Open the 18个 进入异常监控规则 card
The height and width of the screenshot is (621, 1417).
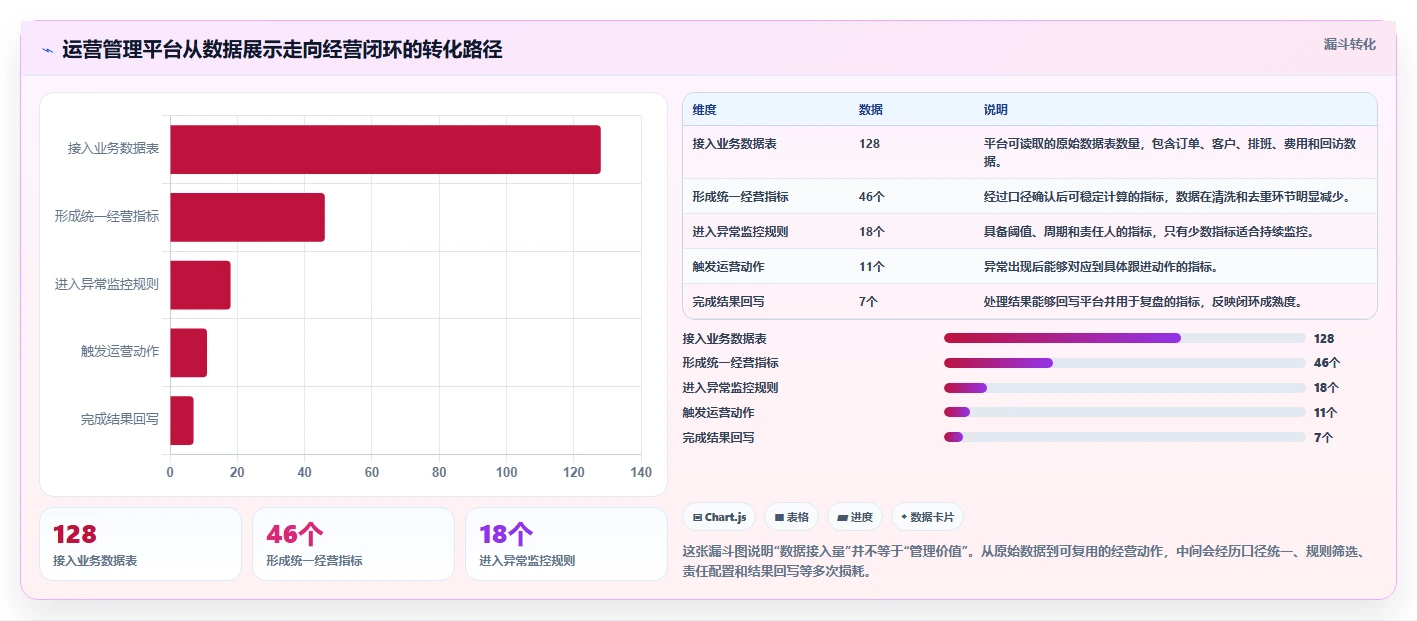(x=566, y=544)
